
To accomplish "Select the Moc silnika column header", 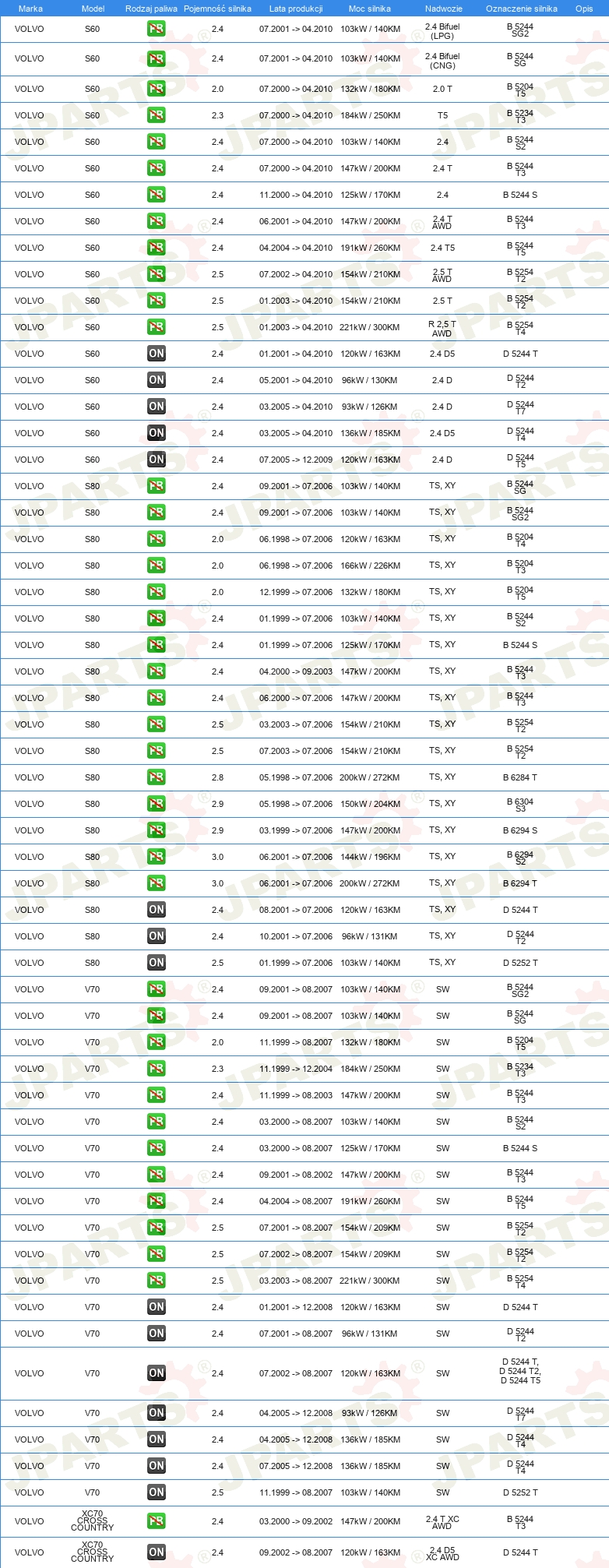I will 370,9.
